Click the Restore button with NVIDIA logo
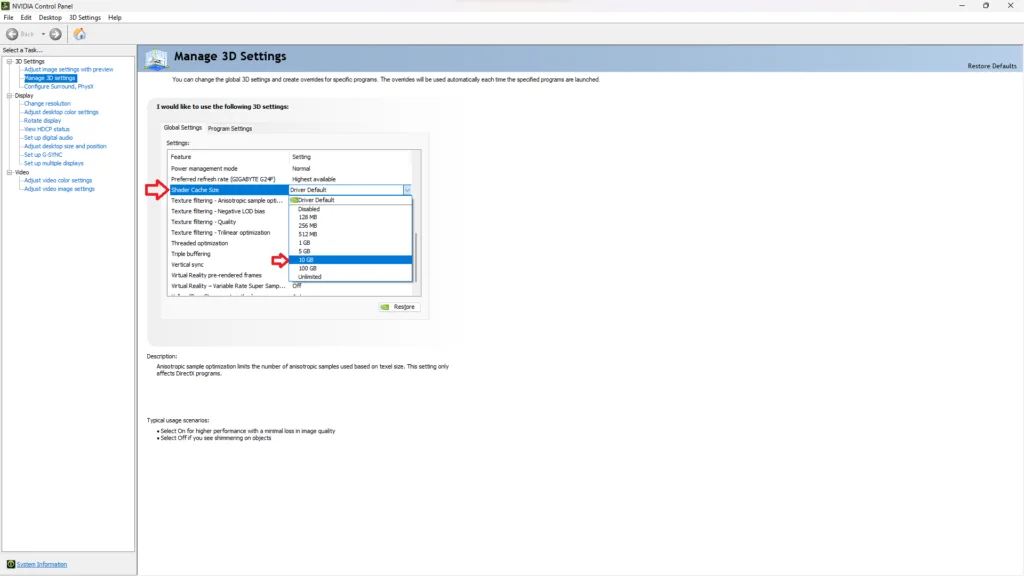The image size is (1024, 576). [x=399, y=307]
